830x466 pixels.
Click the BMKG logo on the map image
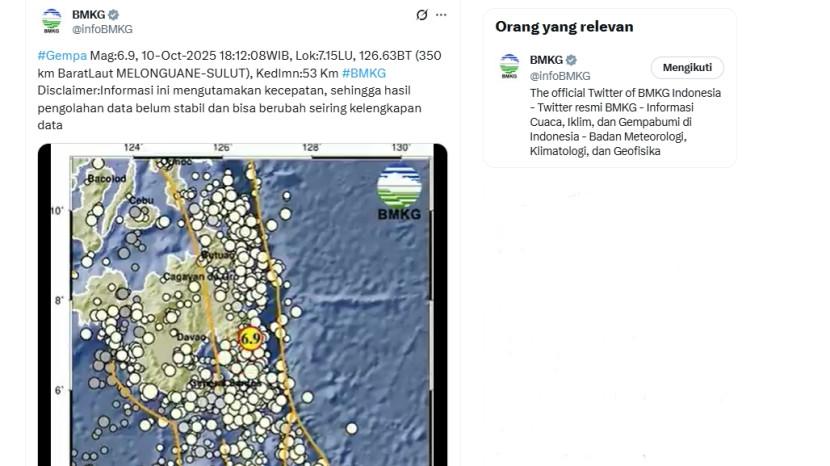pyautogui.click(x=399, y=193)
